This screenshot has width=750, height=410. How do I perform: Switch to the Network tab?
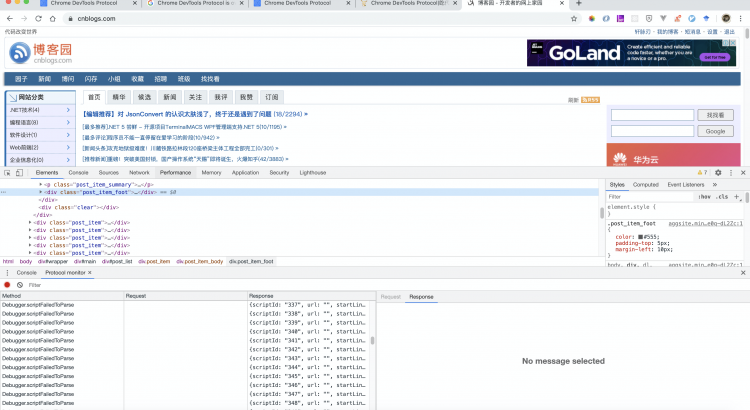(x=139, y=172)
